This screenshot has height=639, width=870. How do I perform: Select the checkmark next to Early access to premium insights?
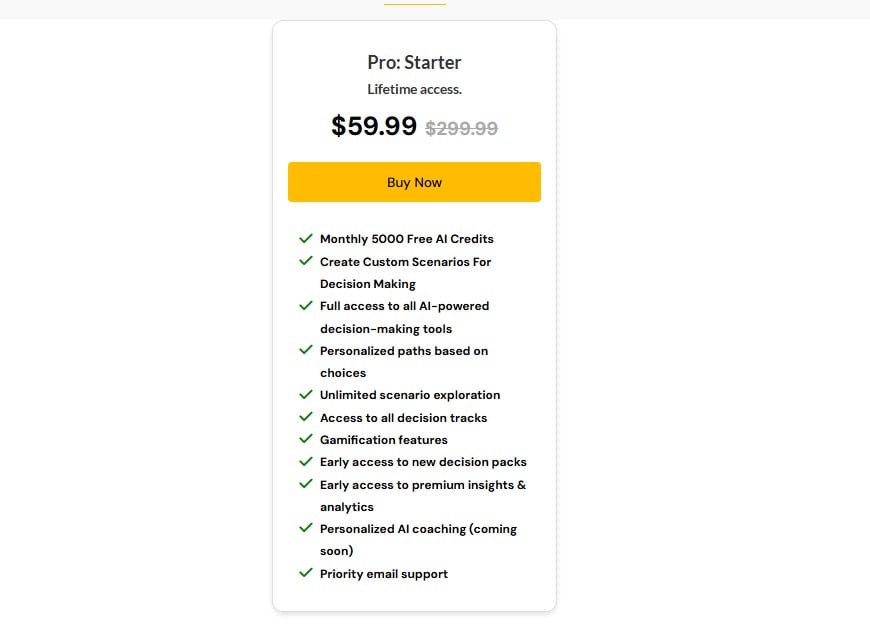coord(306,484)
